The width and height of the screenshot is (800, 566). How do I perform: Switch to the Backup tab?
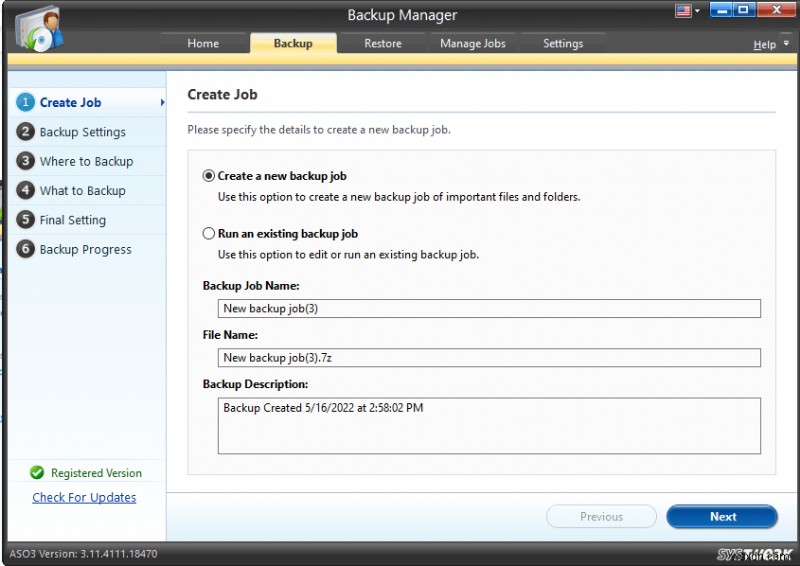293,43
